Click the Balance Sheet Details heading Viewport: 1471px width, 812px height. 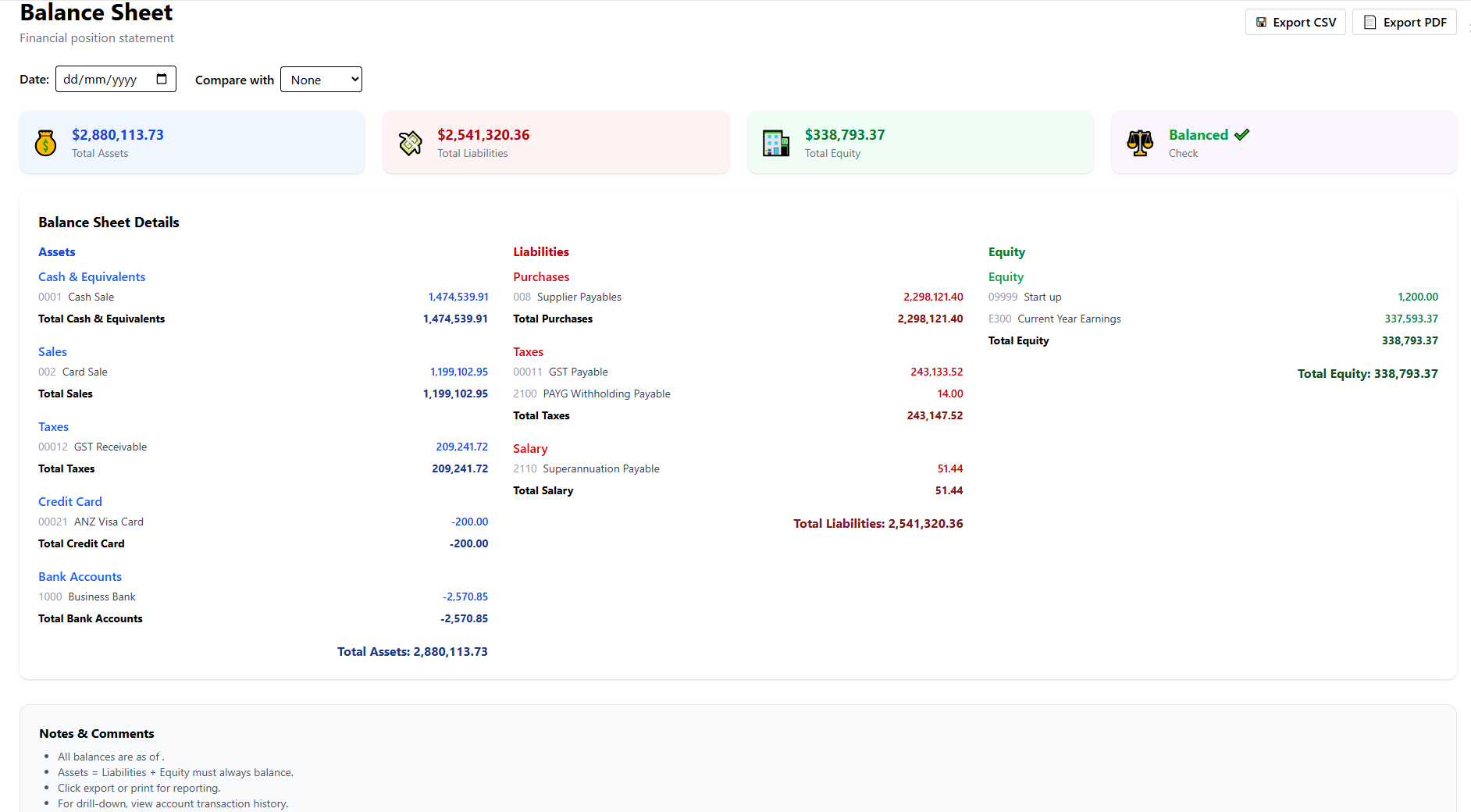(x=109, y=223)
